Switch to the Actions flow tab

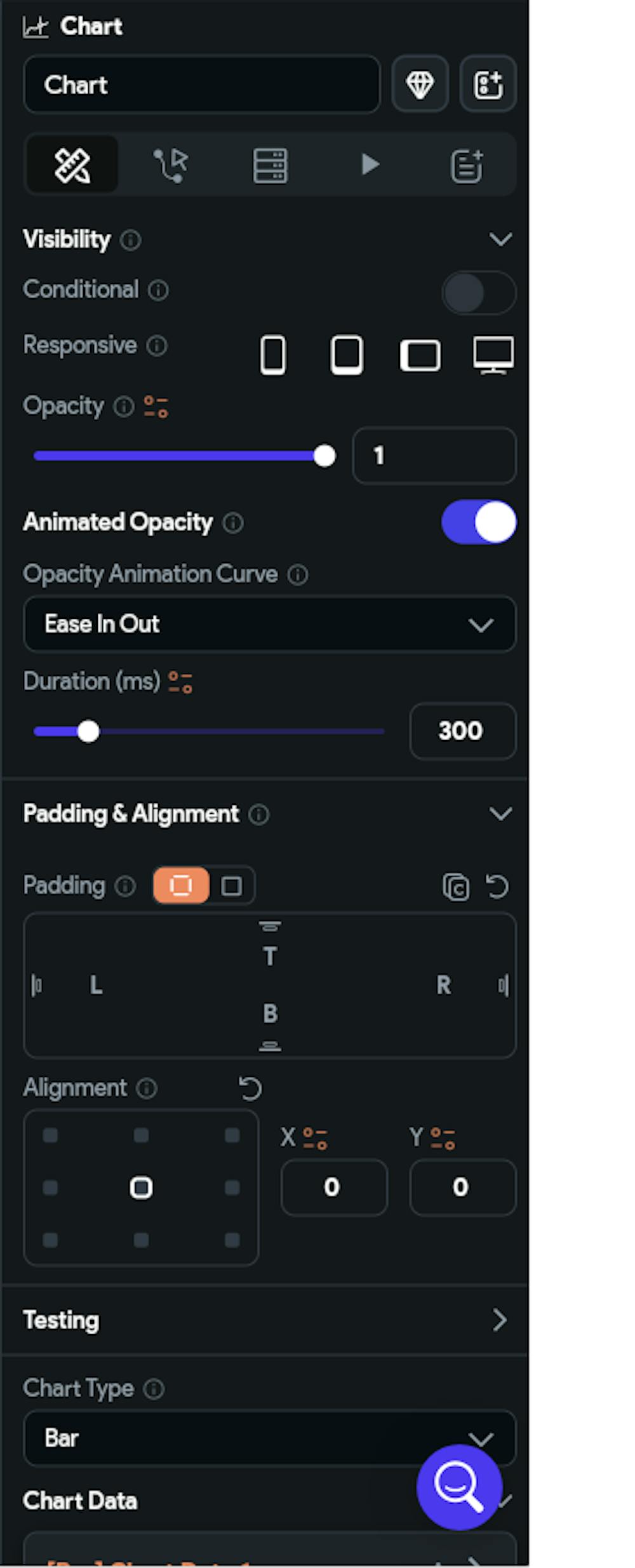coord(171,165)
